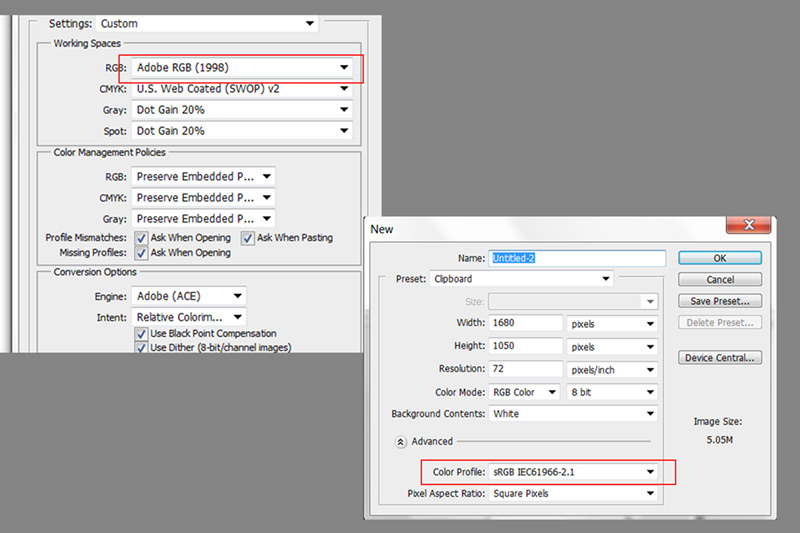Open the bit depth dropdown showing 8 bit

(612, 392)
